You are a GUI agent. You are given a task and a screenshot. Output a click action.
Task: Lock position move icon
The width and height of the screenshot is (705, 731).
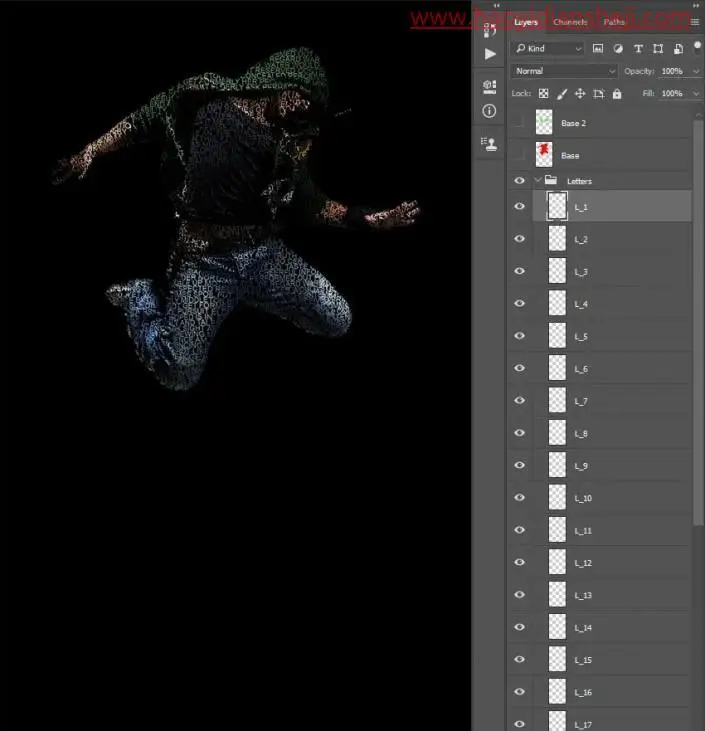click(580, 94)
